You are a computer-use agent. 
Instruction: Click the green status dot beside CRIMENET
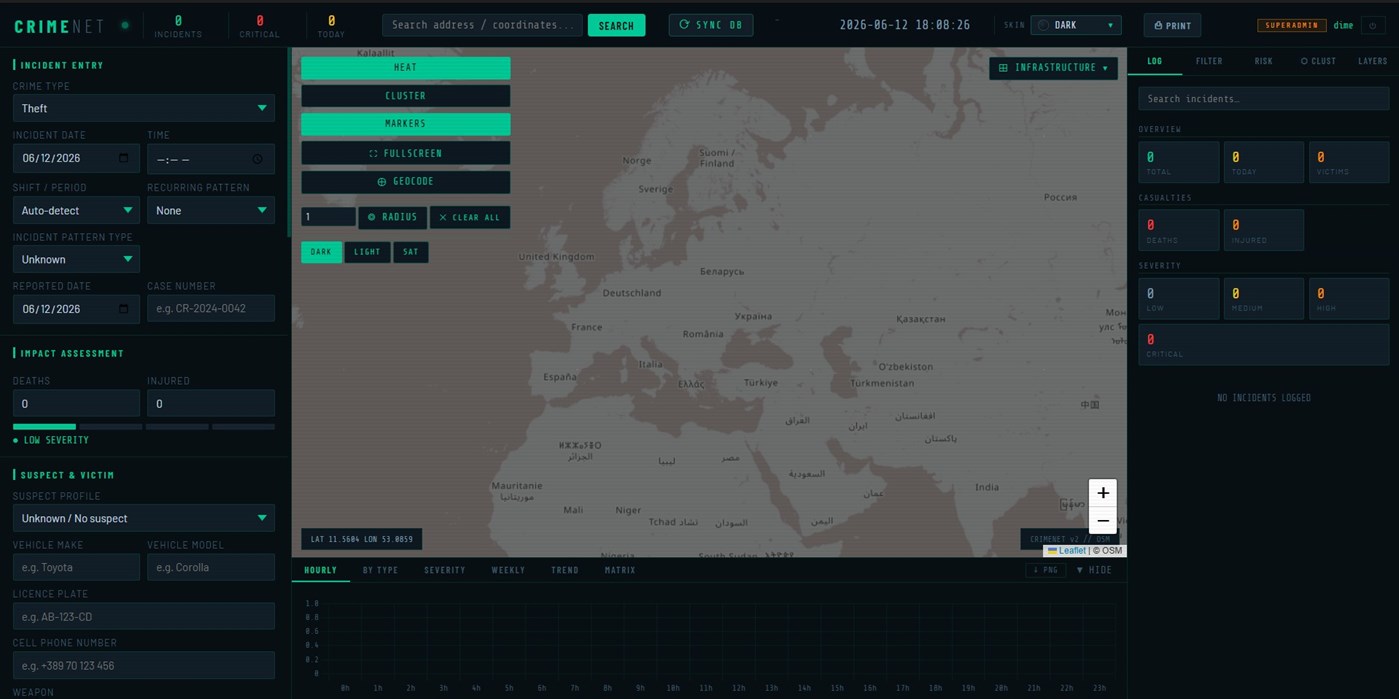(125, 25)
